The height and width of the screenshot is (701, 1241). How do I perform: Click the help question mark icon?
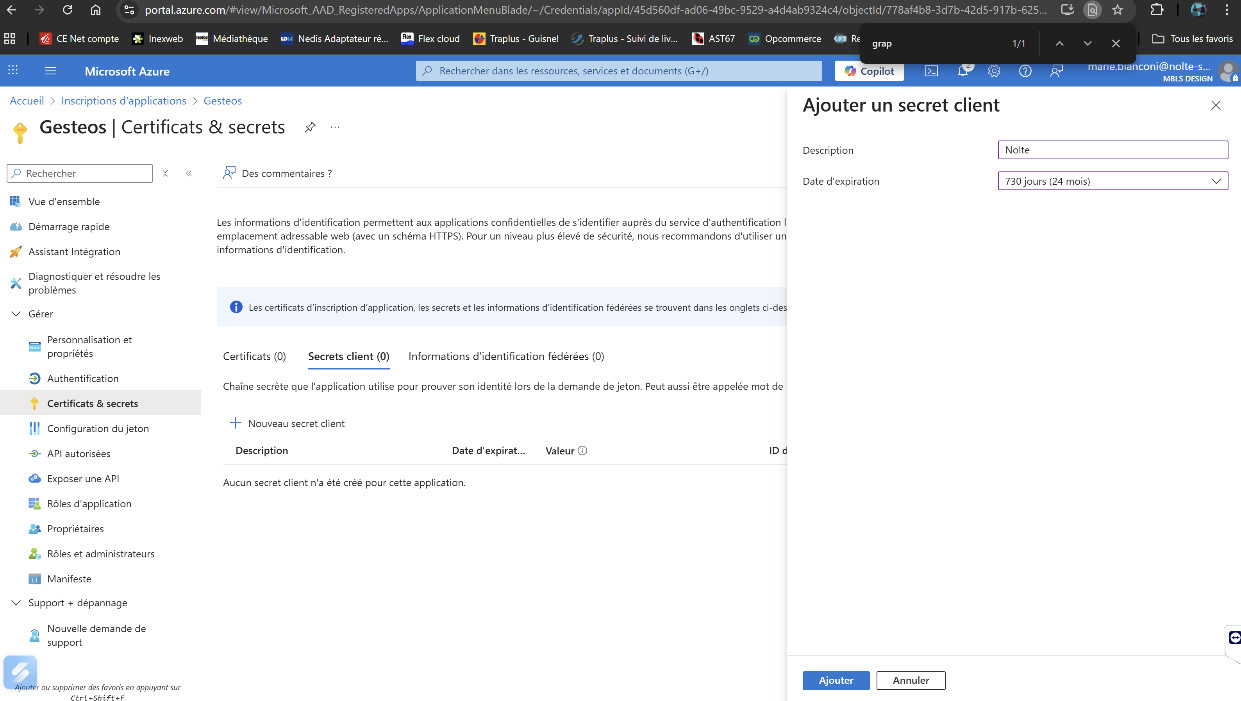pos(1025,71)
